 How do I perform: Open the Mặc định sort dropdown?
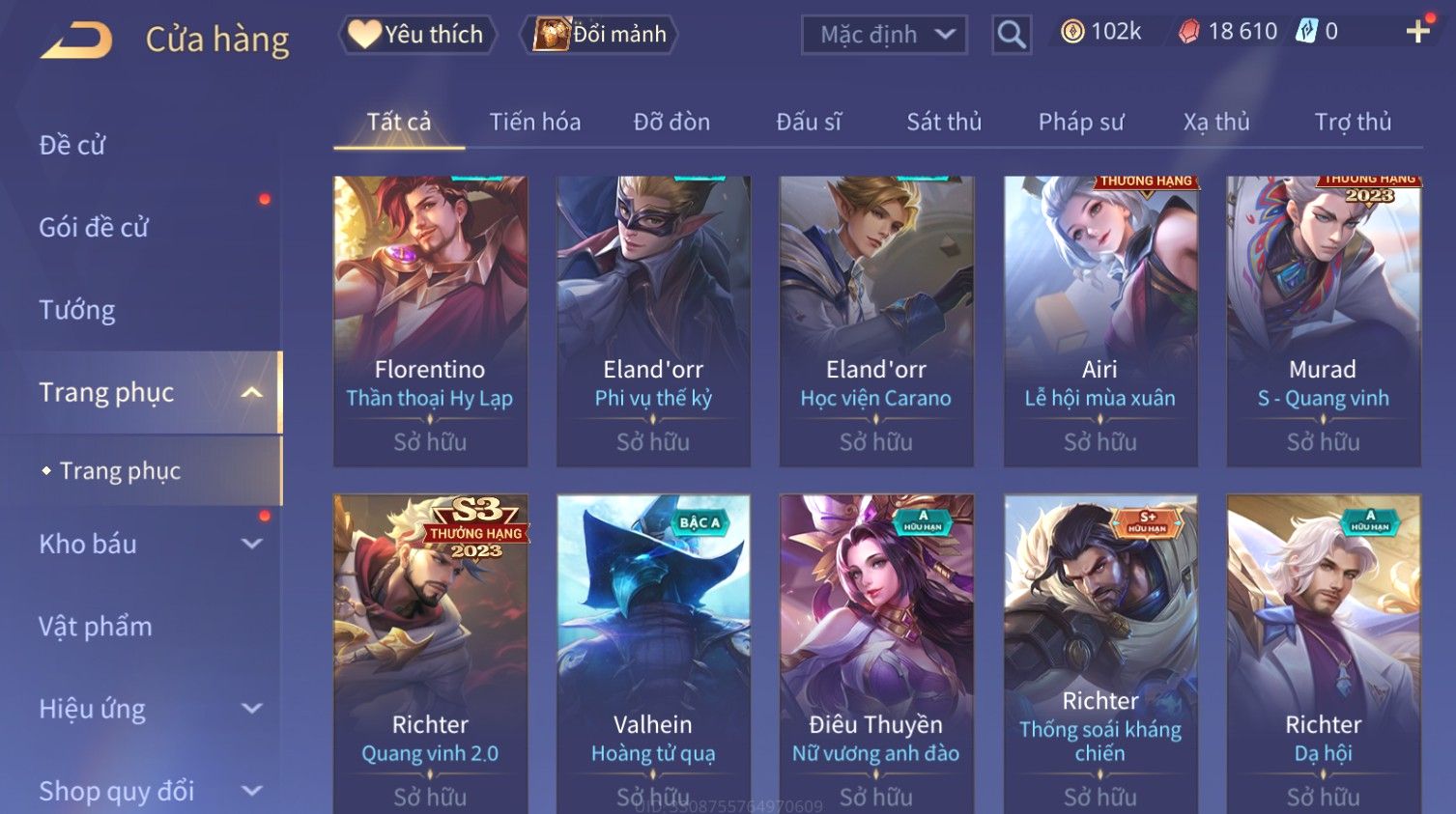click(x=884, y=35)
